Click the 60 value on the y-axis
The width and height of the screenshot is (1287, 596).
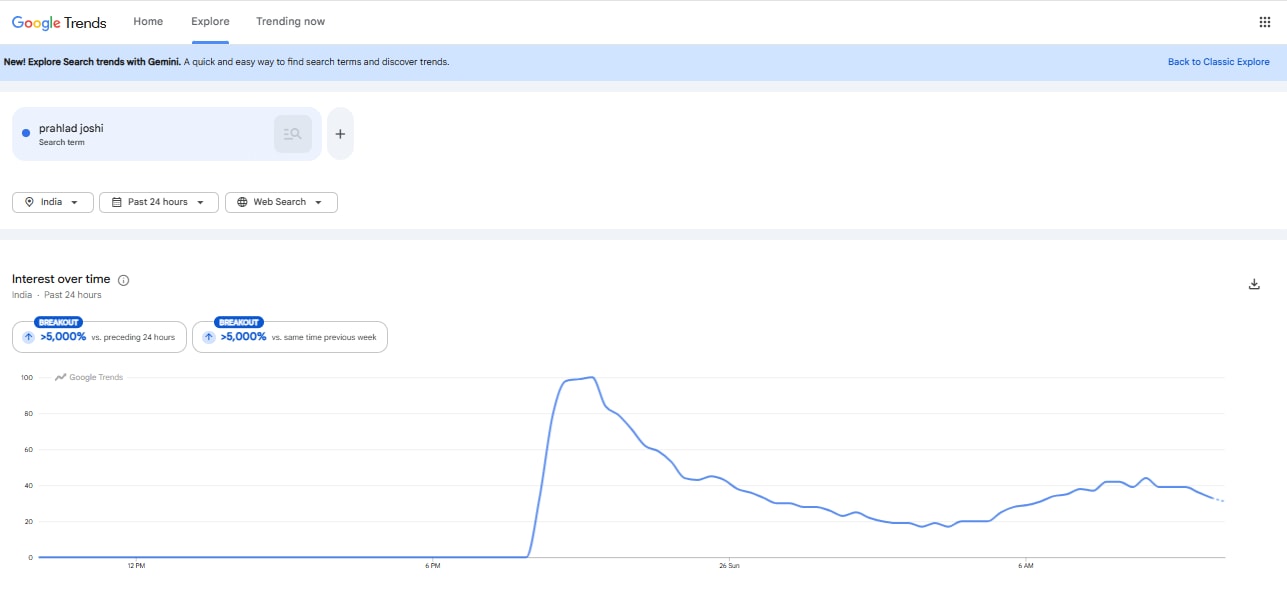[29, 450]
